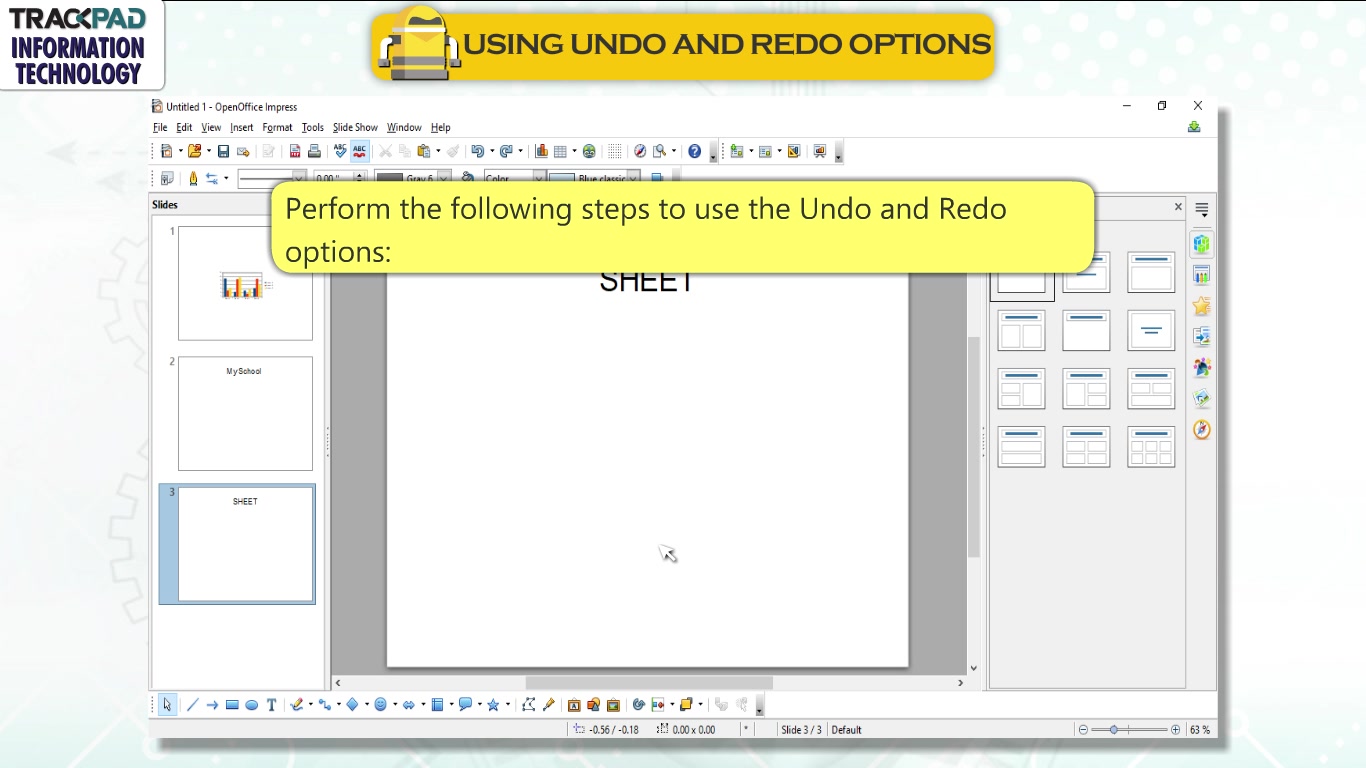Choose the Rectangle drawing tool
This screenshot has height=768, width=1366.
[x=232, y=705]
